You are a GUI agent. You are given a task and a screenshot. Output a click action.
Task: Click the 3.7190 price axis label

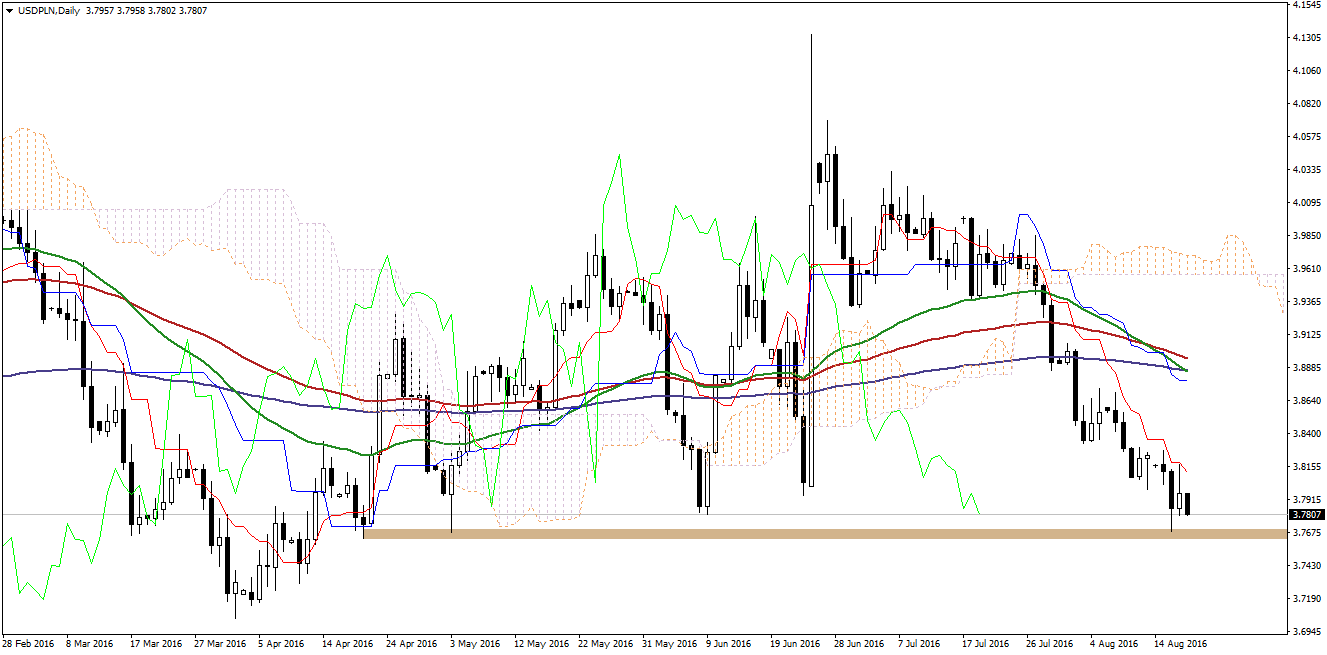pyautogui.click(x=1306, y=599)
